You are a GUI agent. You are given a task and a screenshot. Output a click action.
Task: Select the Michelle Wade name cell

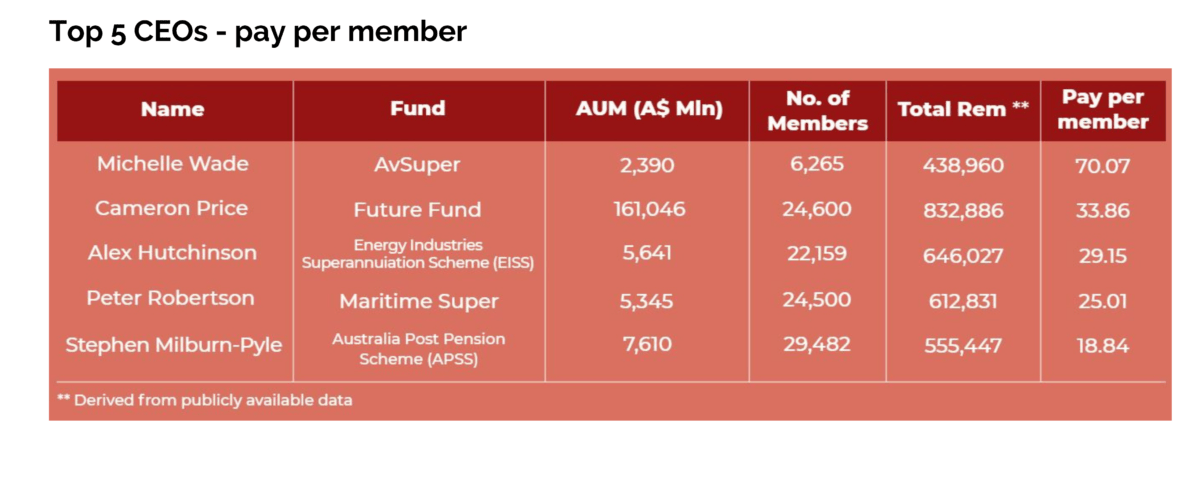pos(172,165)
